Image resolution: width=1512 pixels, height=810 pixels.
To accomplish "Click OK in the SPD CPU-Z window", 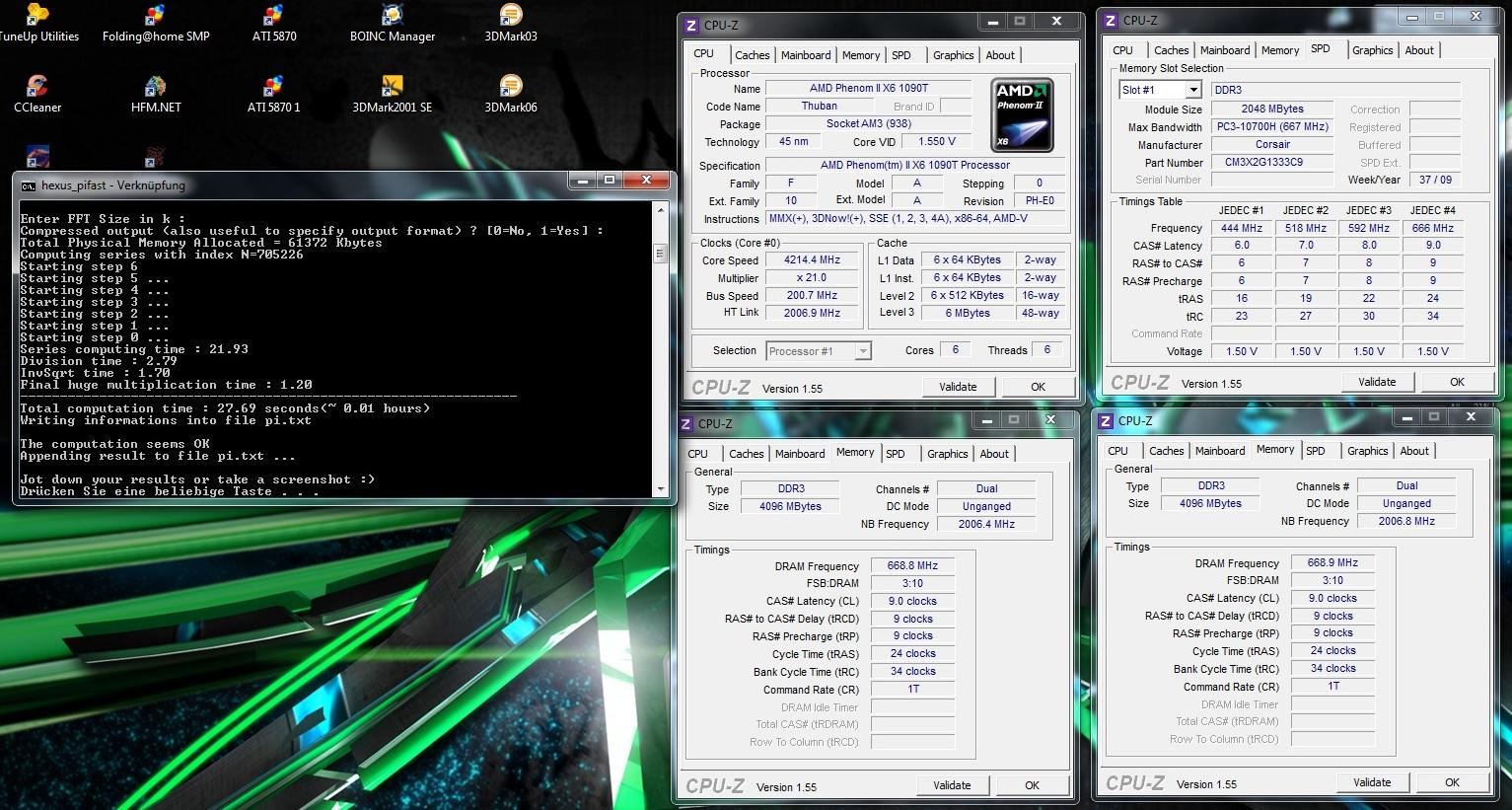I will click(1457, 382).
